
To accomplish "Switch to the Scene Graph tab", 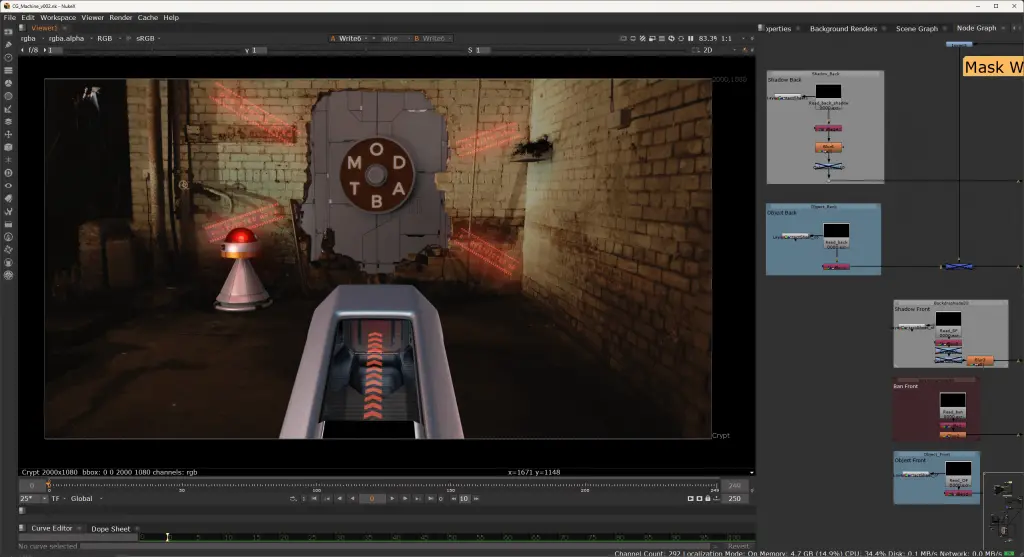I will 916,29.
